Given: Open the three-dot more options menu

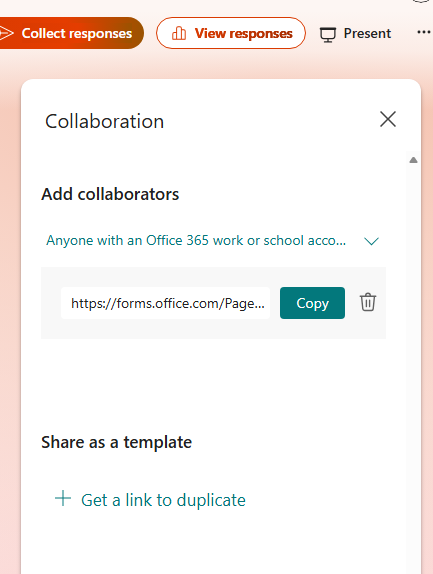Looking at the screenshot, I should click(423, 32).
